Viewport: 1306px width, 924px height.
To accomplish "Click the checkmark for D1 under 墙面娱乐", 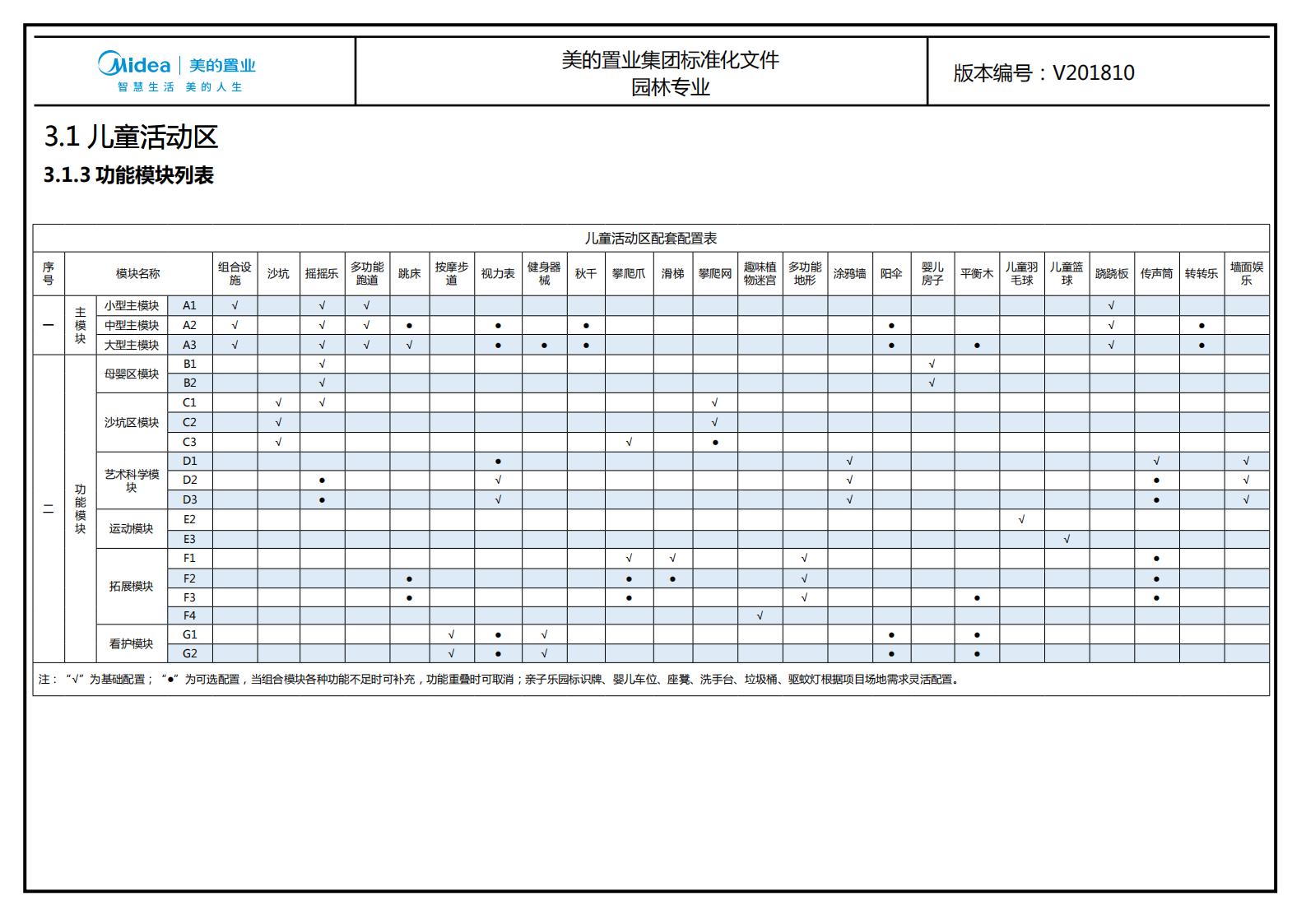I will coord(1247,461).
